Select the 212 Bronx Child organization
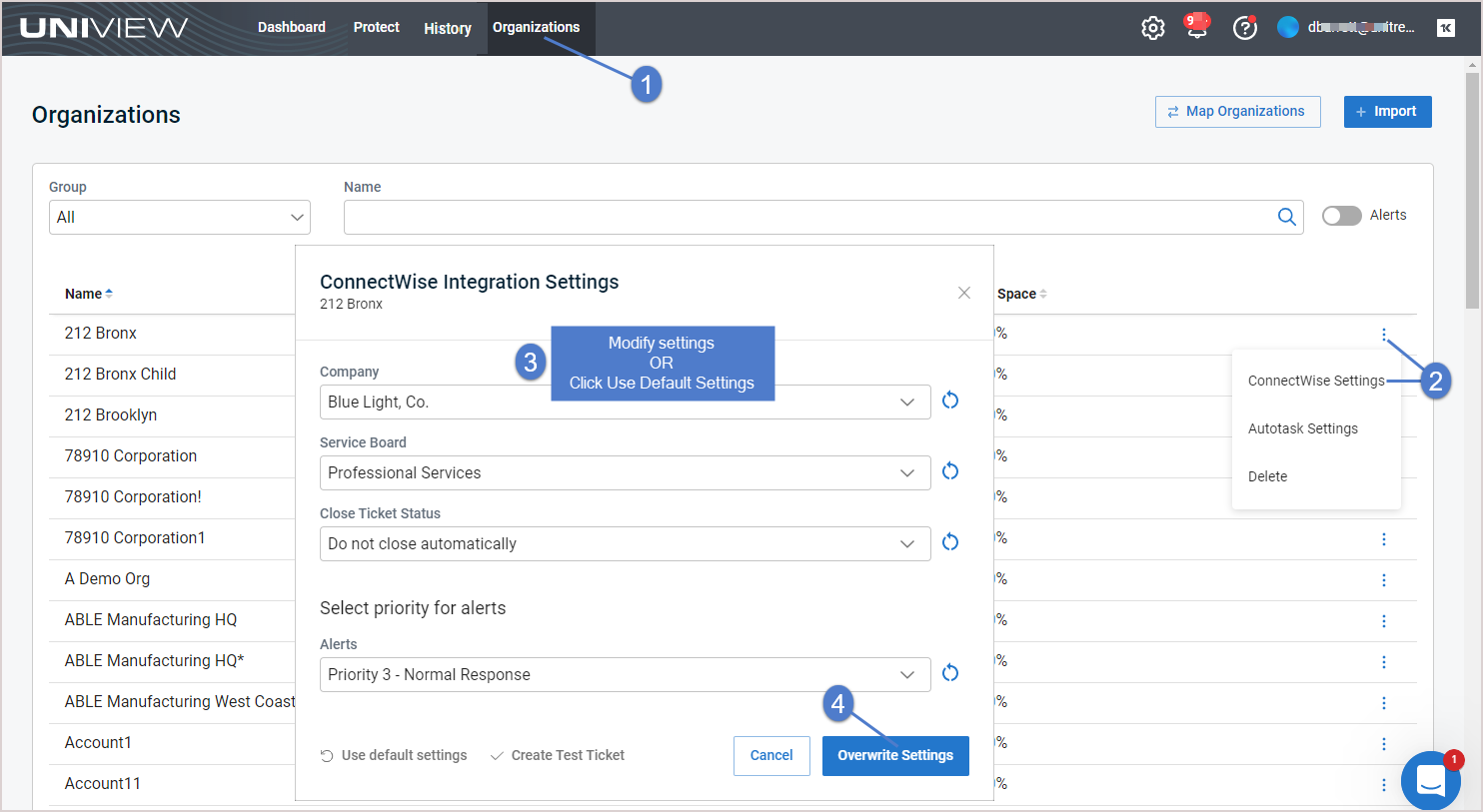1483x812 pixels. [120, 374]
